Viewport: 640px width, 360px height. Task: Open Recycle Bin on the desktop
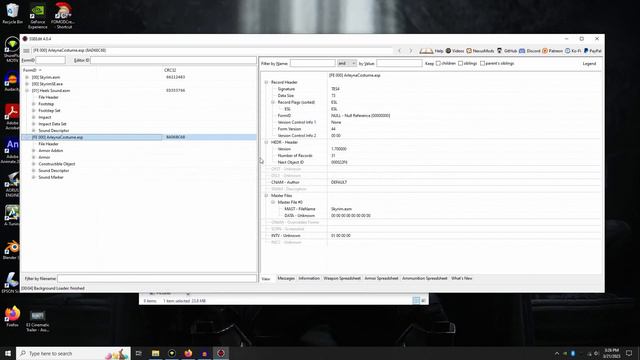[12, 13]
